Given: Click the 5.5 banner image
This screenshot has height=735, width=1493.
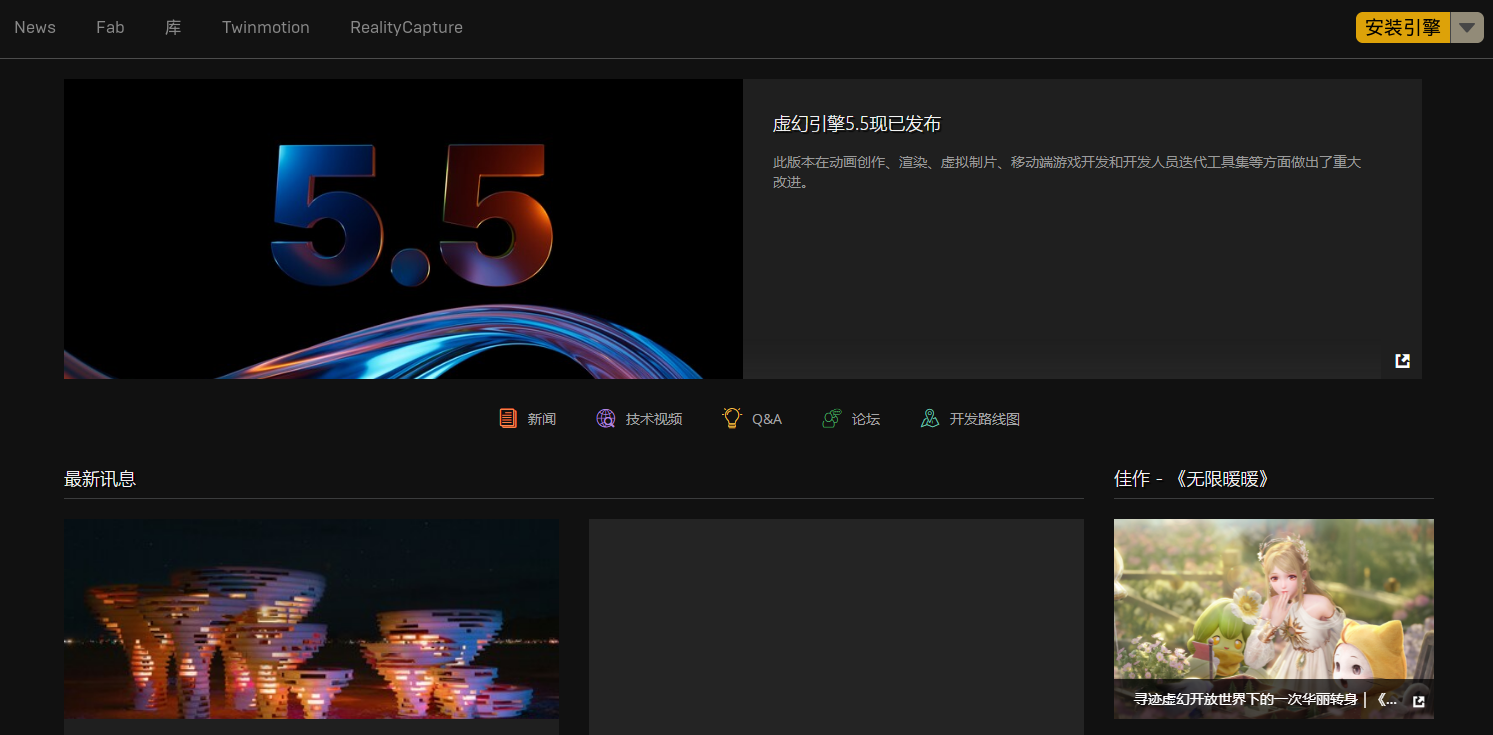Looking at the screenshot, I should pyautogui.click(x=403, y=229).
